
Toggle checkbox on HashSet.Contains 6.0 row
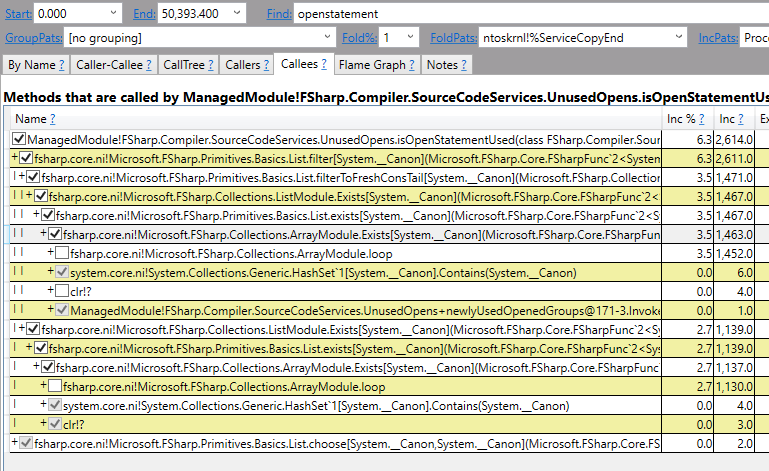tap(62, 272)
